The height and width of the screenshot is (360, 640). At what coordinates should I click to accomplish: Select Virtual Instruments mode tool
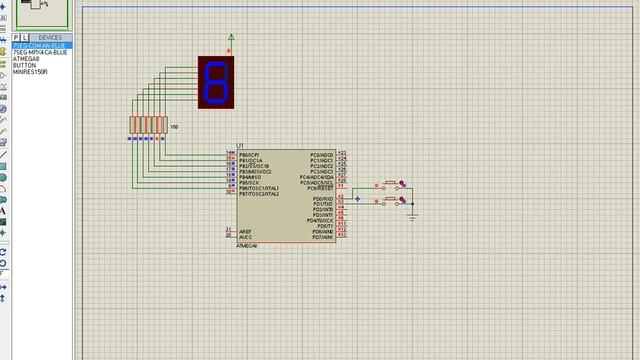point(3,142)
